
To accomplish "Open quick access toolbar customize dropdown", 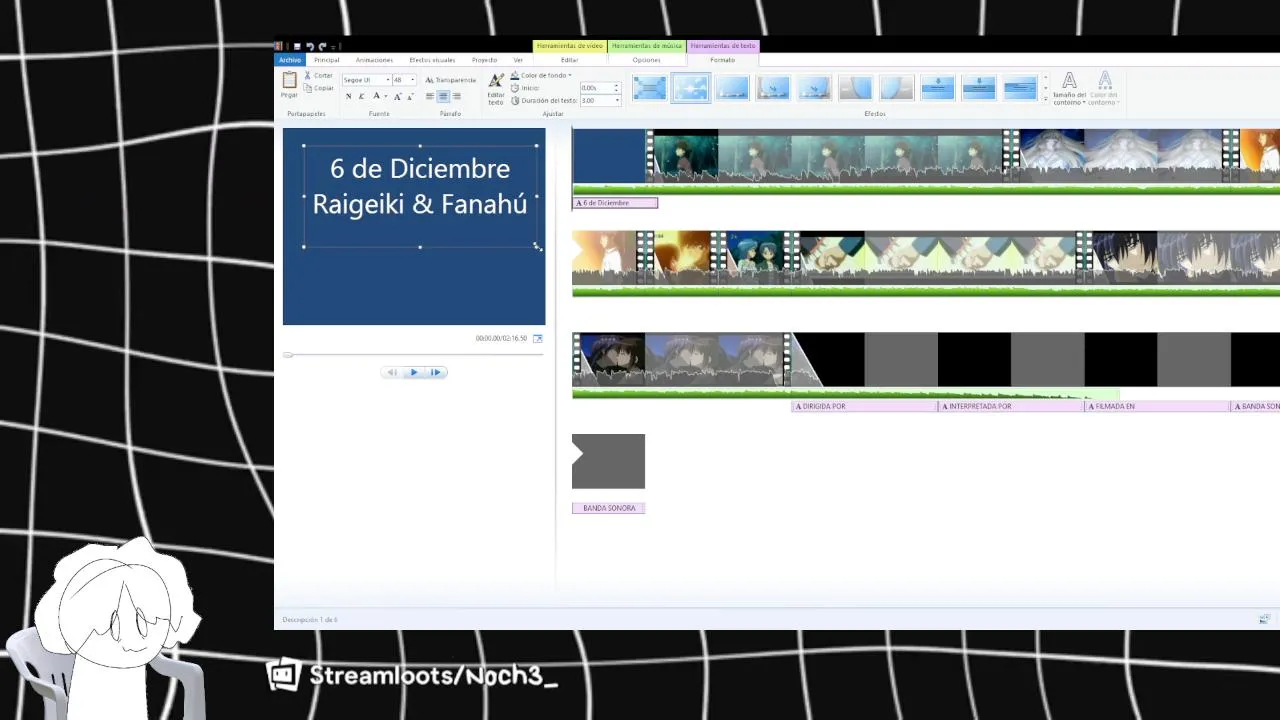I will pyautogui.click(x=334, y=47).
